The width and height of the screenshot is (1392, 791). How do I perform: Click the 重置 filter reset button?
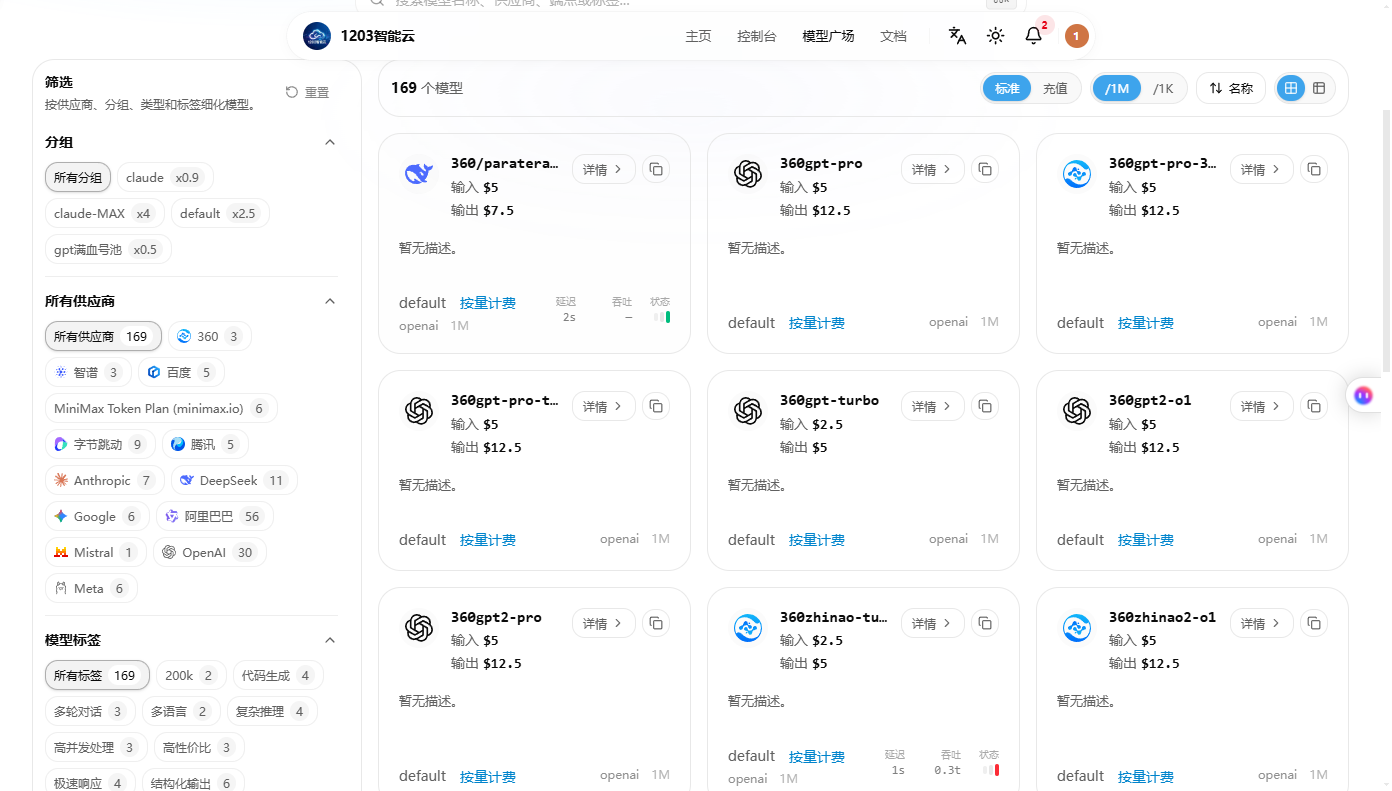[x=307, y=92]
